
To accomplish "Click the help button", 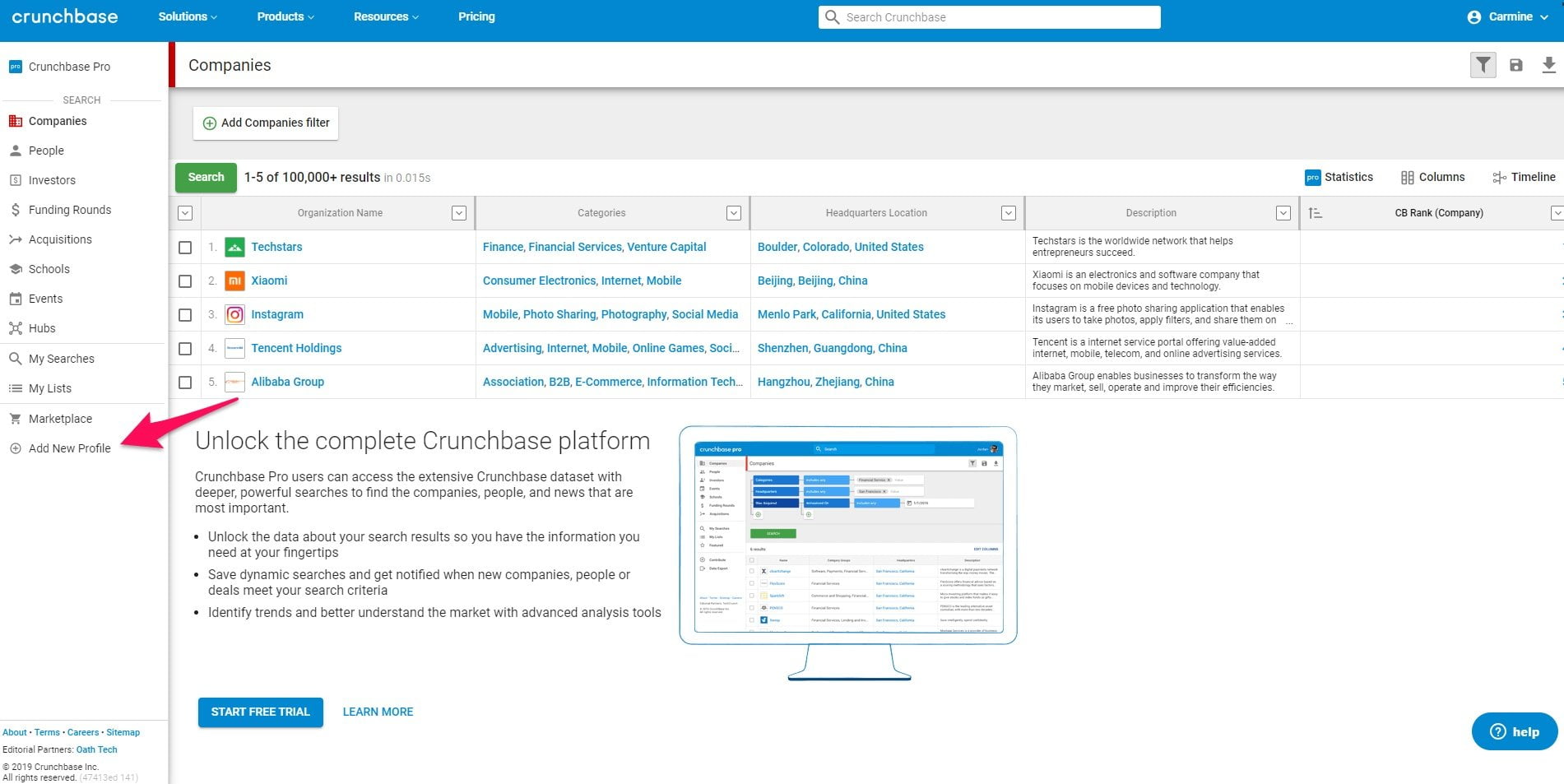I will [1515, 731].
